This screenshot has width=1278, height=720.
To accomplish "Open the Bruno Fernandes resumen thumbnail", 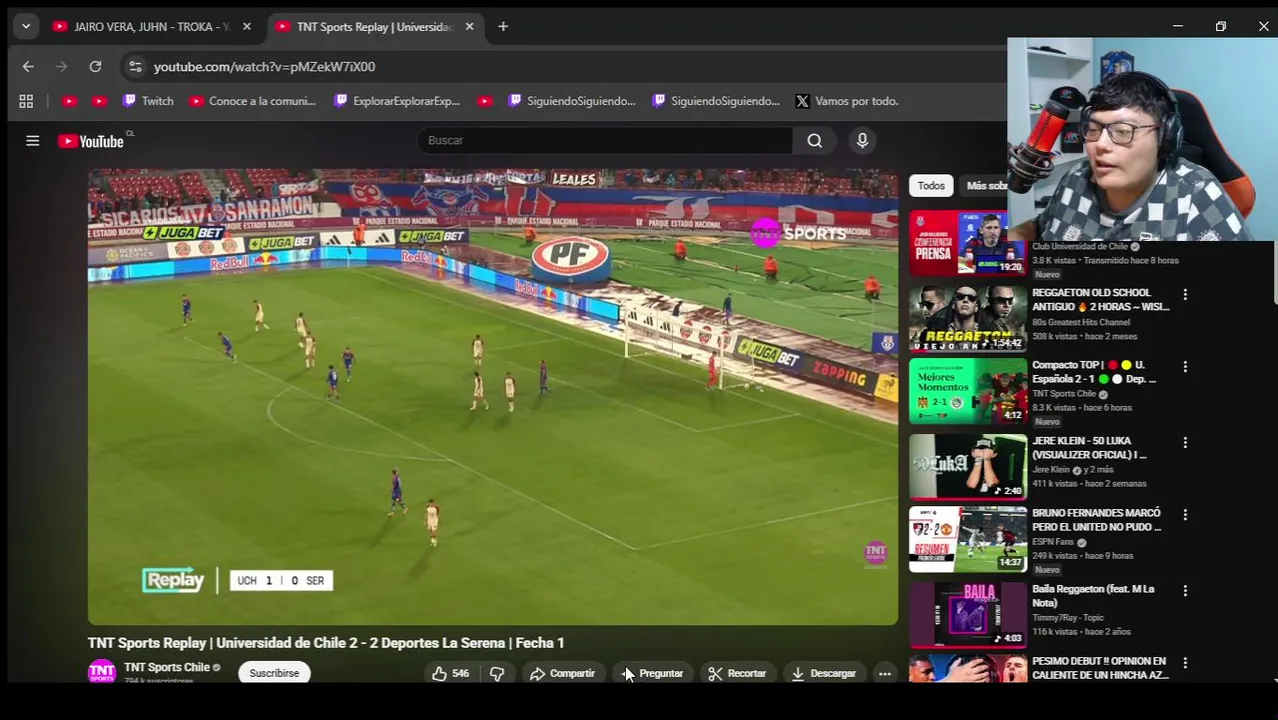I will (x=967, y=538).
